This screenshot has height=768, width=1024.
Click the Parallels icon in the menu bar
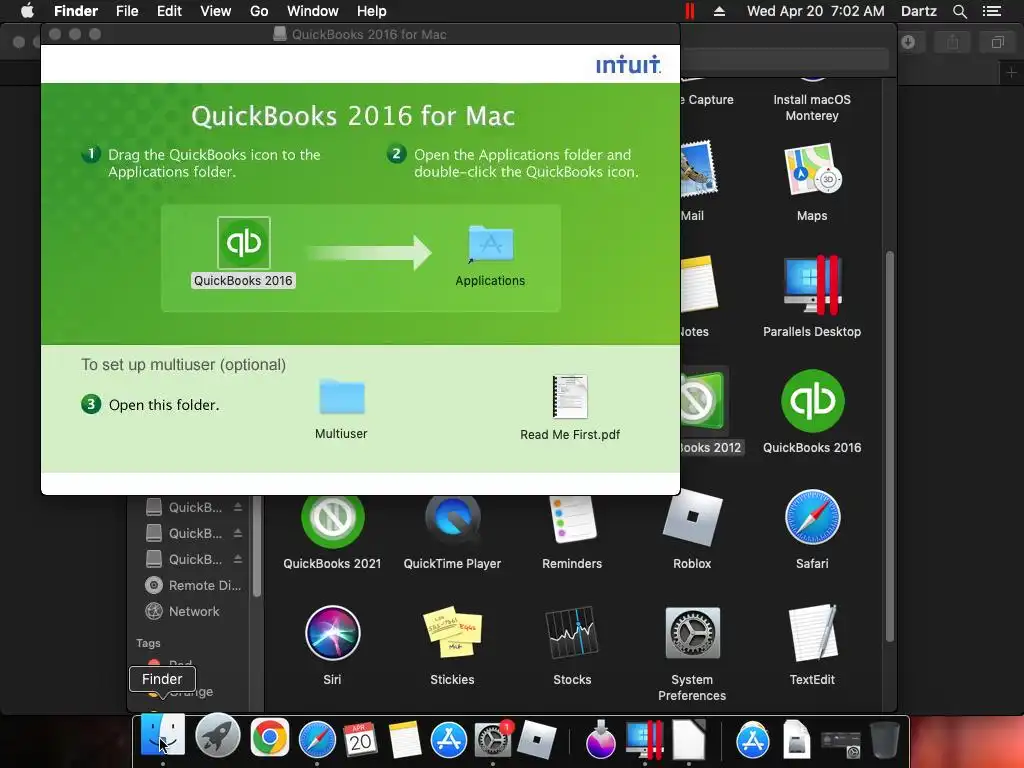pos(690,11)
